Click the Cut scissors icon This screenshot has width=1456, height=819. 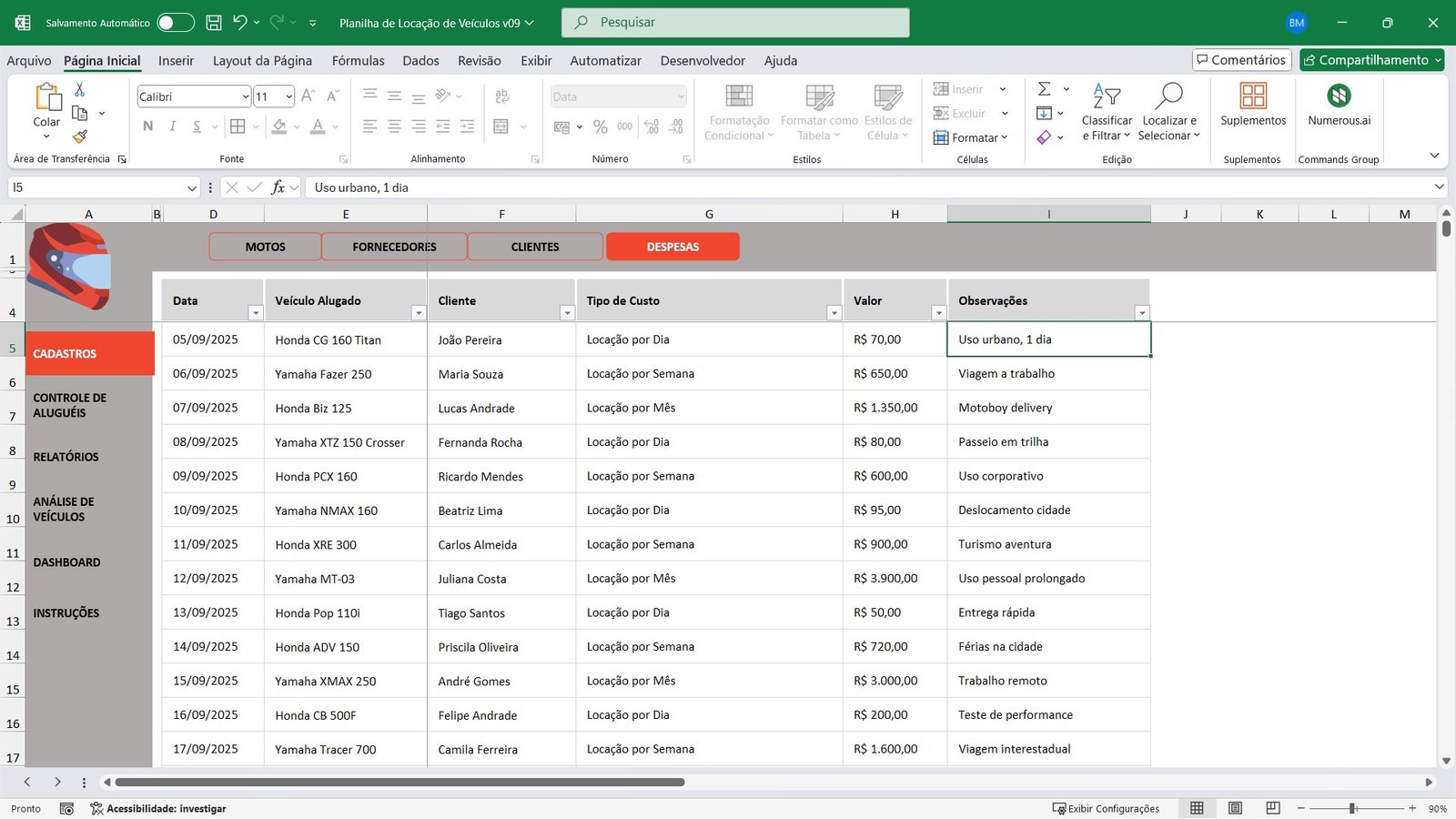pos(80,89)
